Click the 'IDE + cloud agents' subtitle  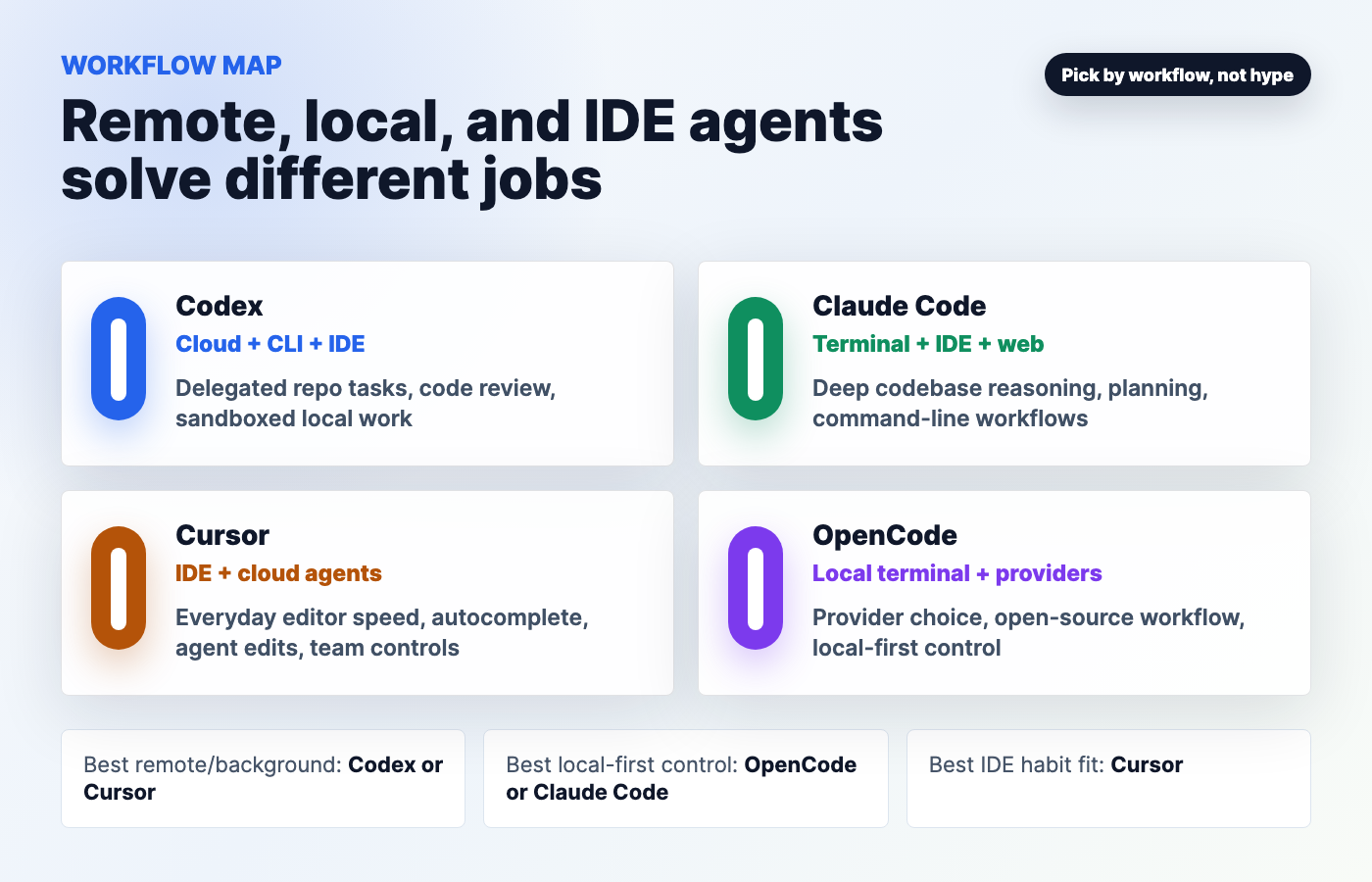278,573
